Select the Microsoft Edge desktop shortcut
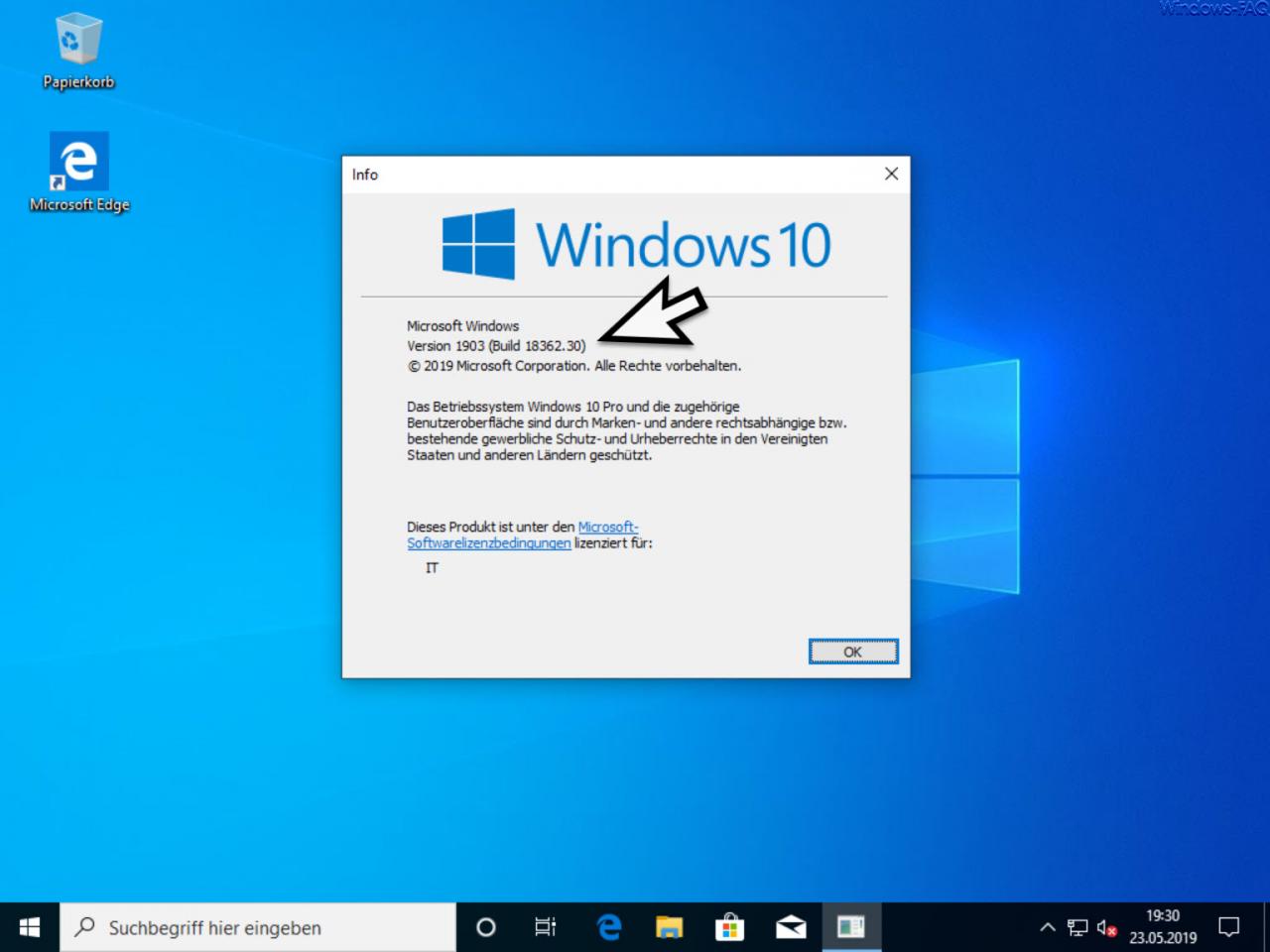The height and width of the screenshot is (952, 1270). point(79,173)
